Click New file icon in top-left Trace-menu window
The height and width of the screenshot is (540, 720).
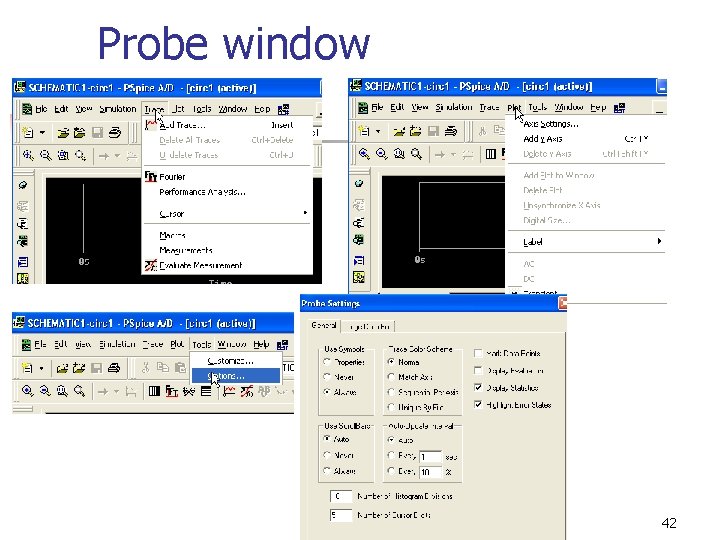tap(28, 133)
